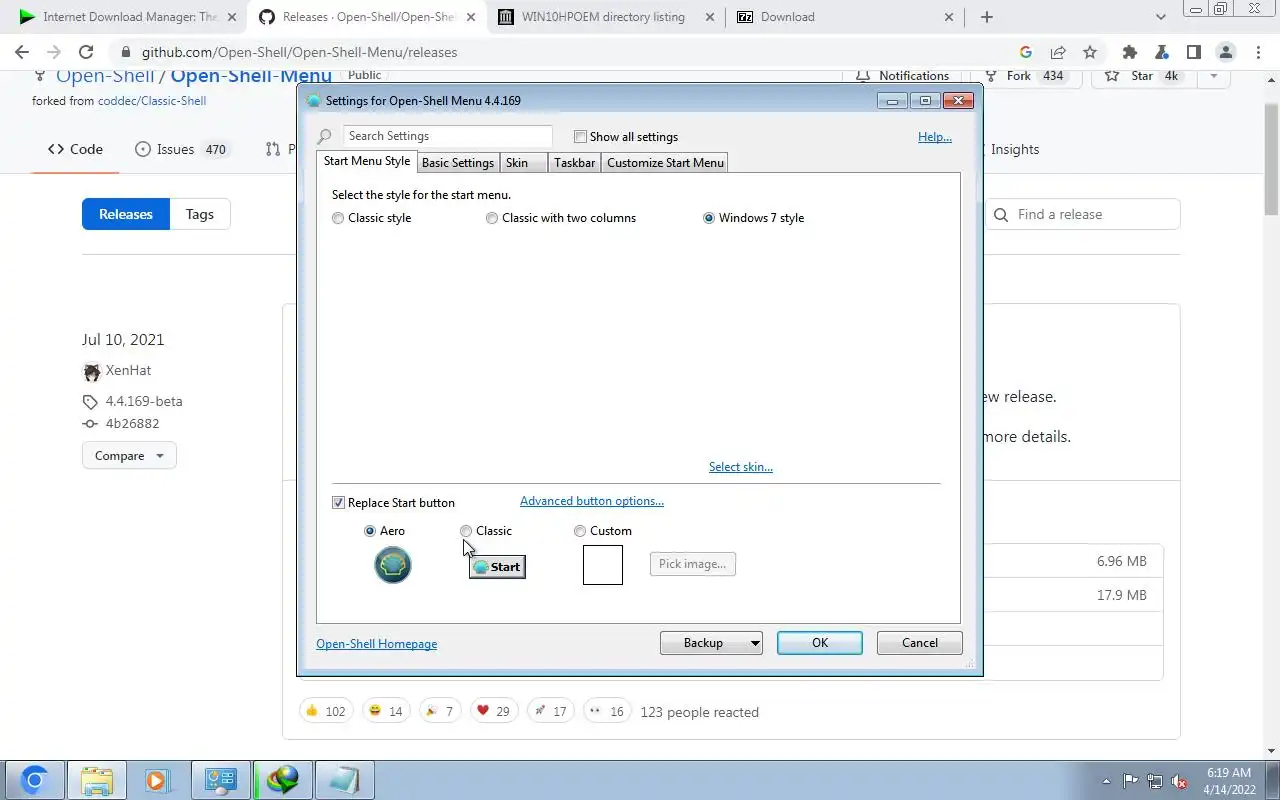Cancel the settings dialog

point(920,643)
